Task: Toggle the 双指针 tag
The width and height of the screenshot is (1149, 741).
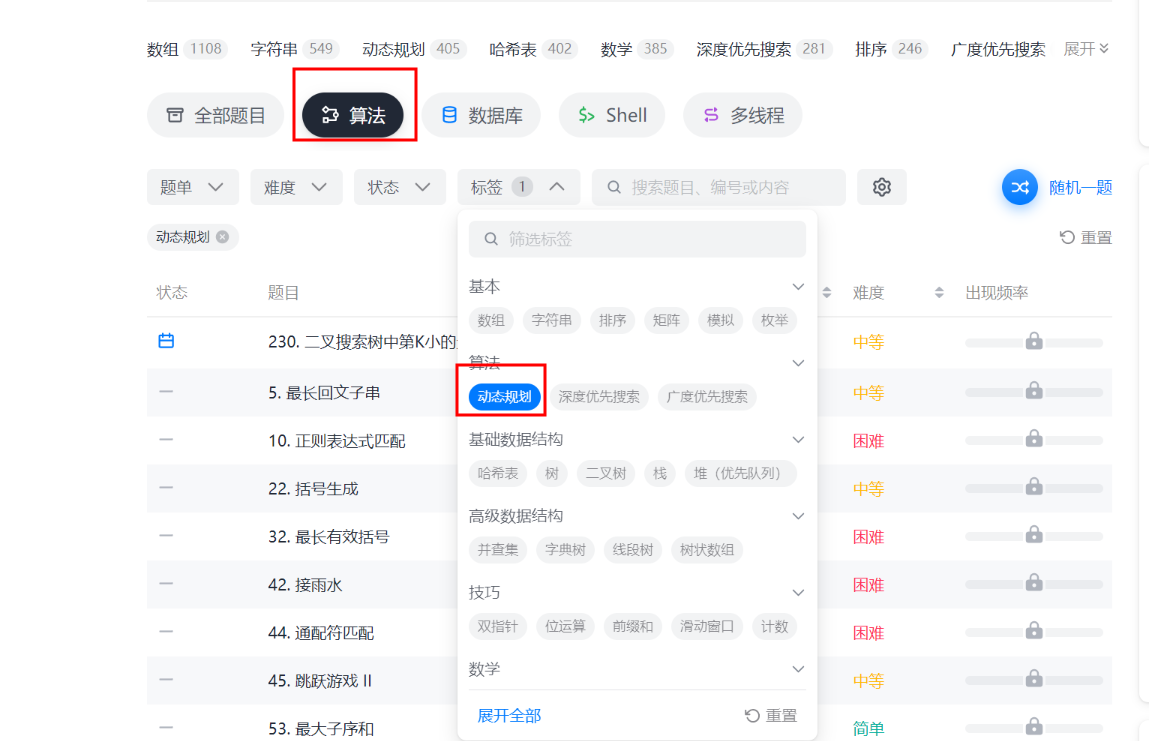Action: pyautogui.click(x=498, y=627)
